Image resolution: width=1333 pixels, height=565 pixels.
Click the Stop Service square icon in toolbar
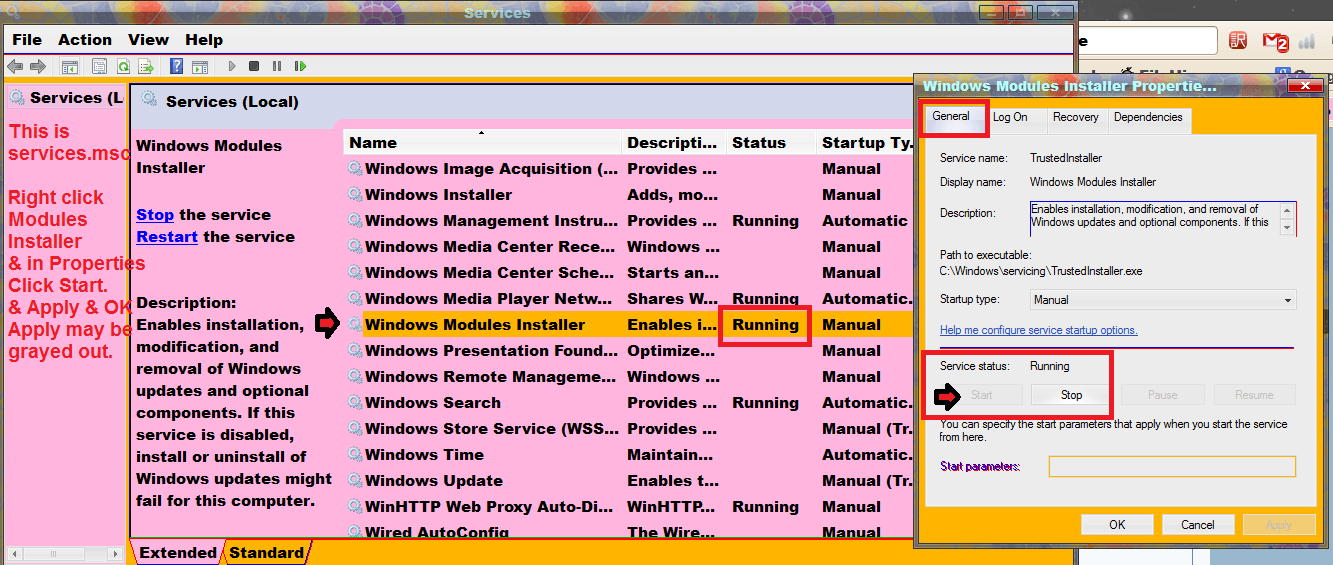pos(254,67)
